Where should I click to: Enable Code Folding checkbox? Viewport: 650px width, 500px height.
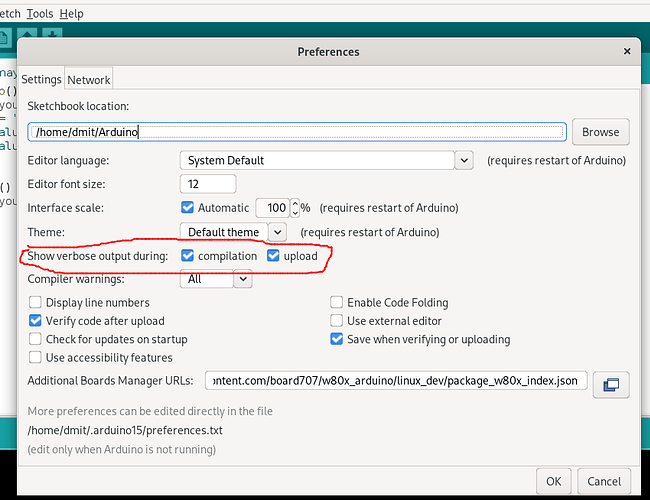[x=337, y=302]
